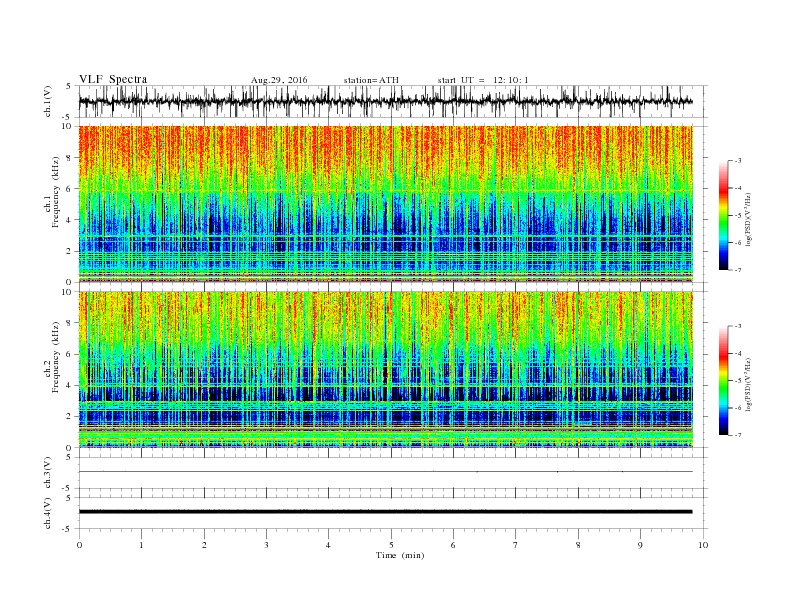The image size is (792, 612).
Task: Click the date text 'Aug.29, 2016'
Action: [x=279, y=80]
